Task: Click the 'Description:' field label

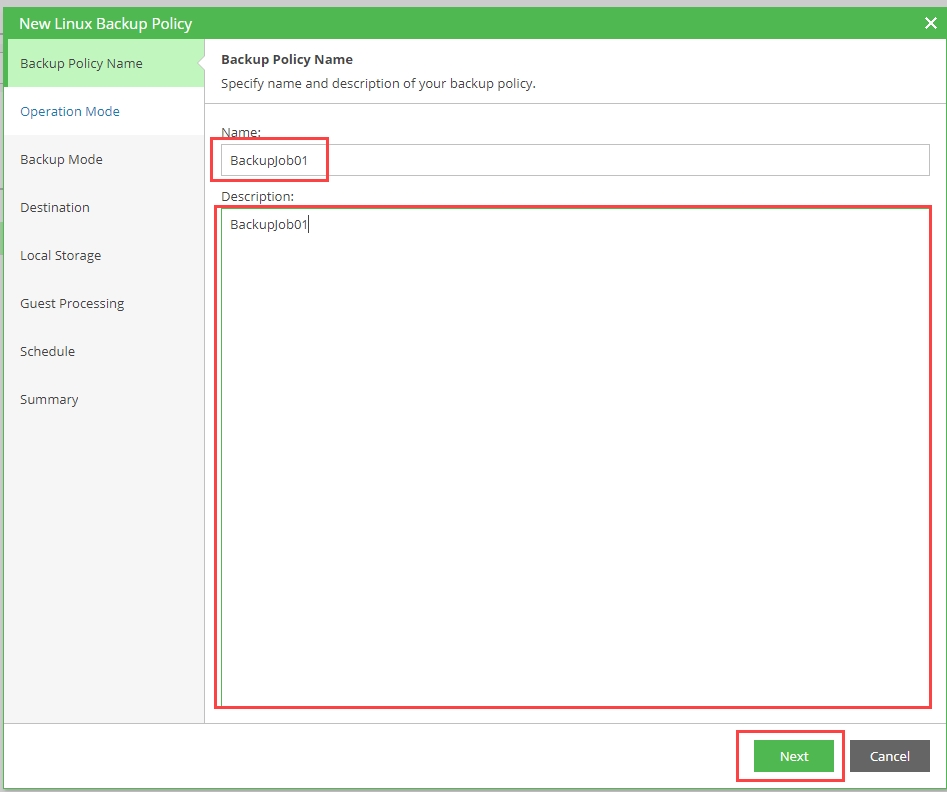Action: [x=257, y=196]
